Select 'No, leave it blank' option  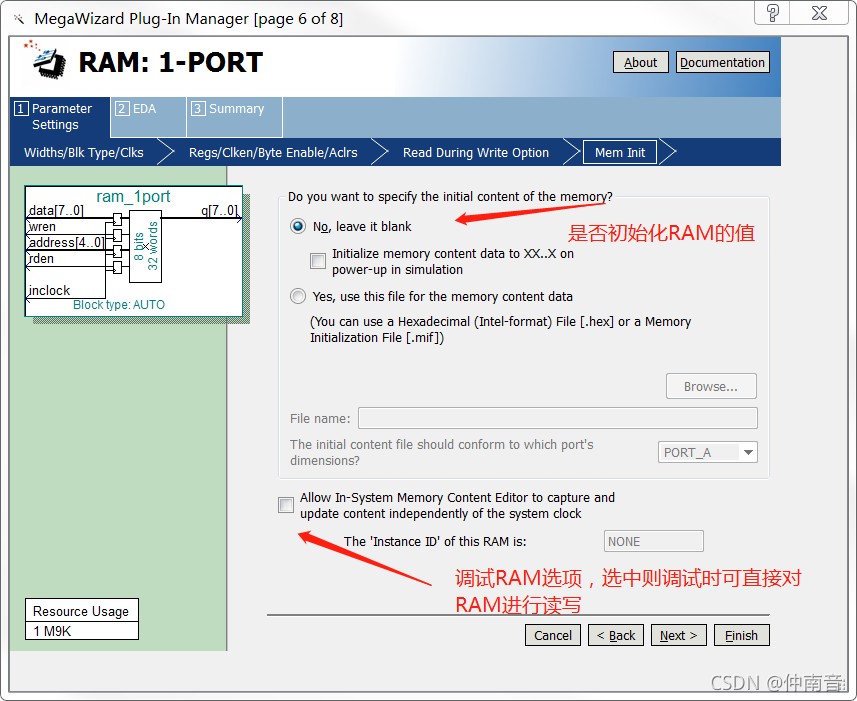[298, 226]
